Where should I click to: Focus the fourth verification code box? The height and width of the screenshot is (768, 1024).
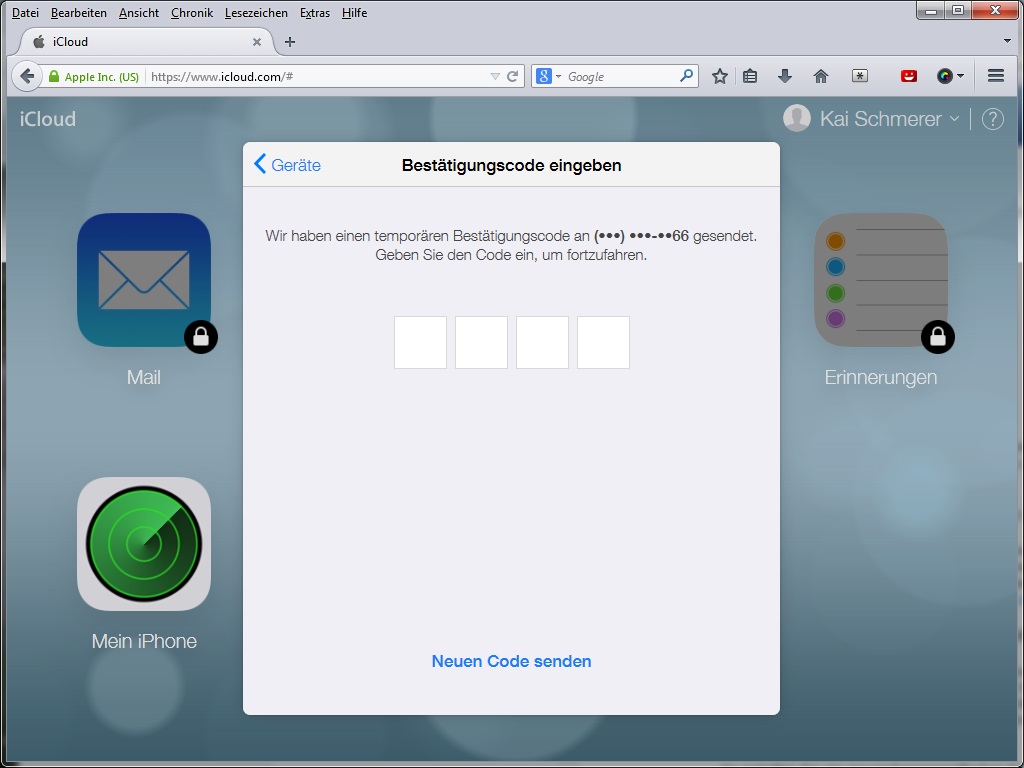(603, 343)
